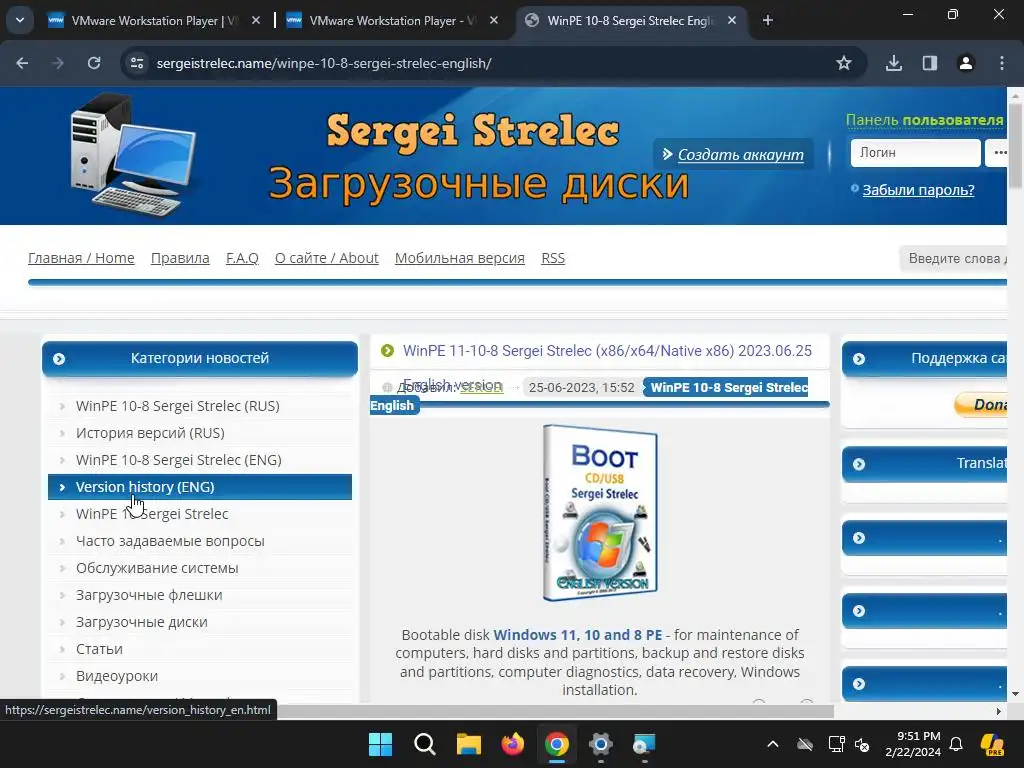Collapse the Категории новостей panel arrow

59,359
